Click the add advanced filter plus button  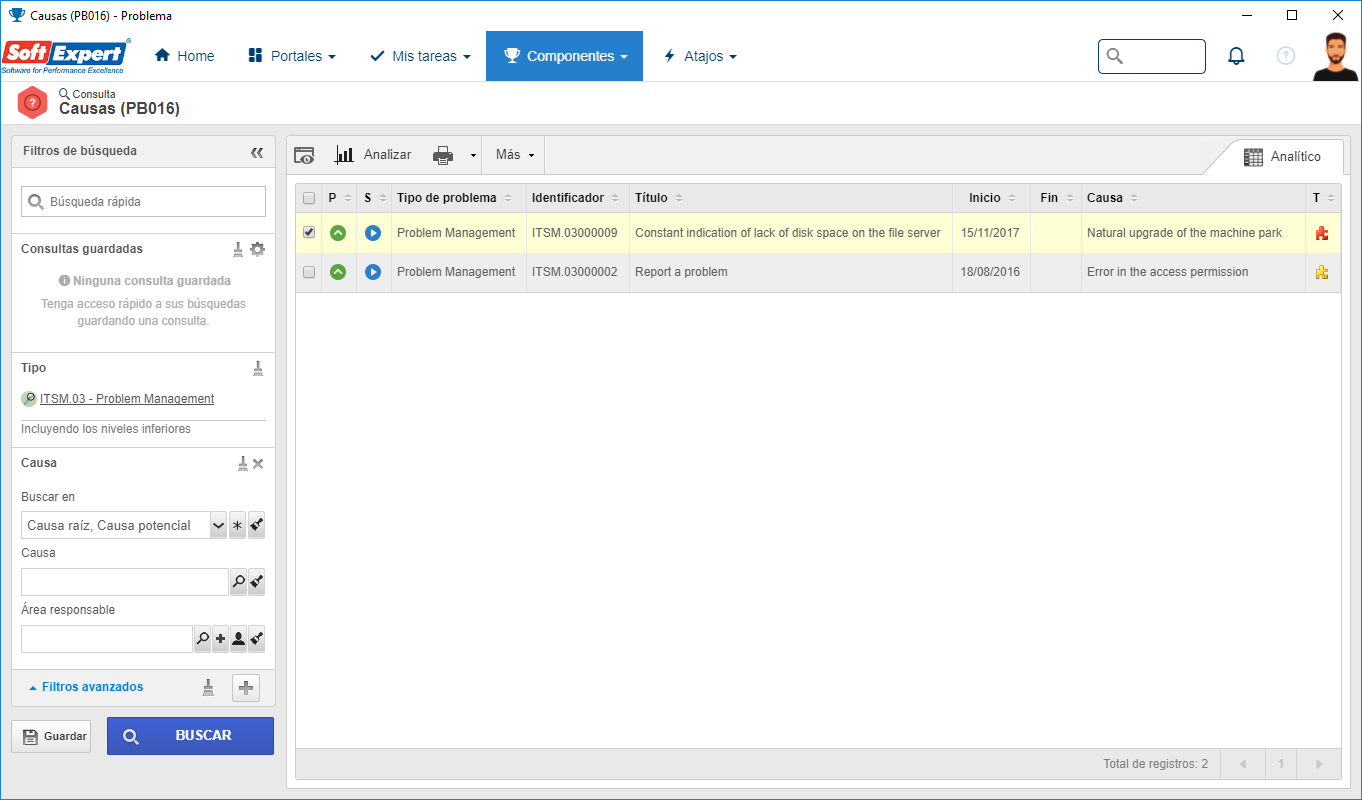[x=246, y=688]
